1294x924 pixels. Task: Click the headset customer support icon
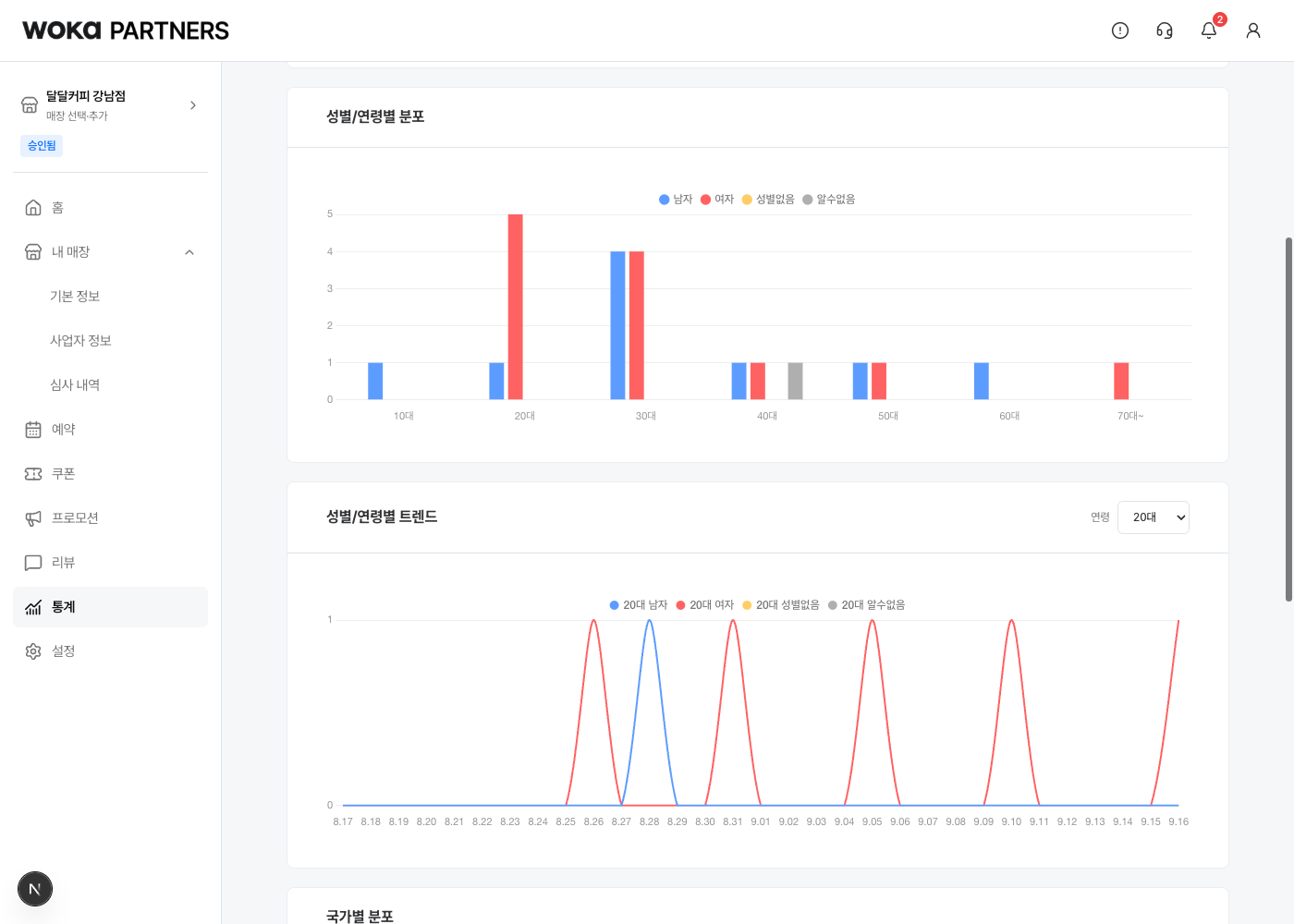tap(1165, 30)
